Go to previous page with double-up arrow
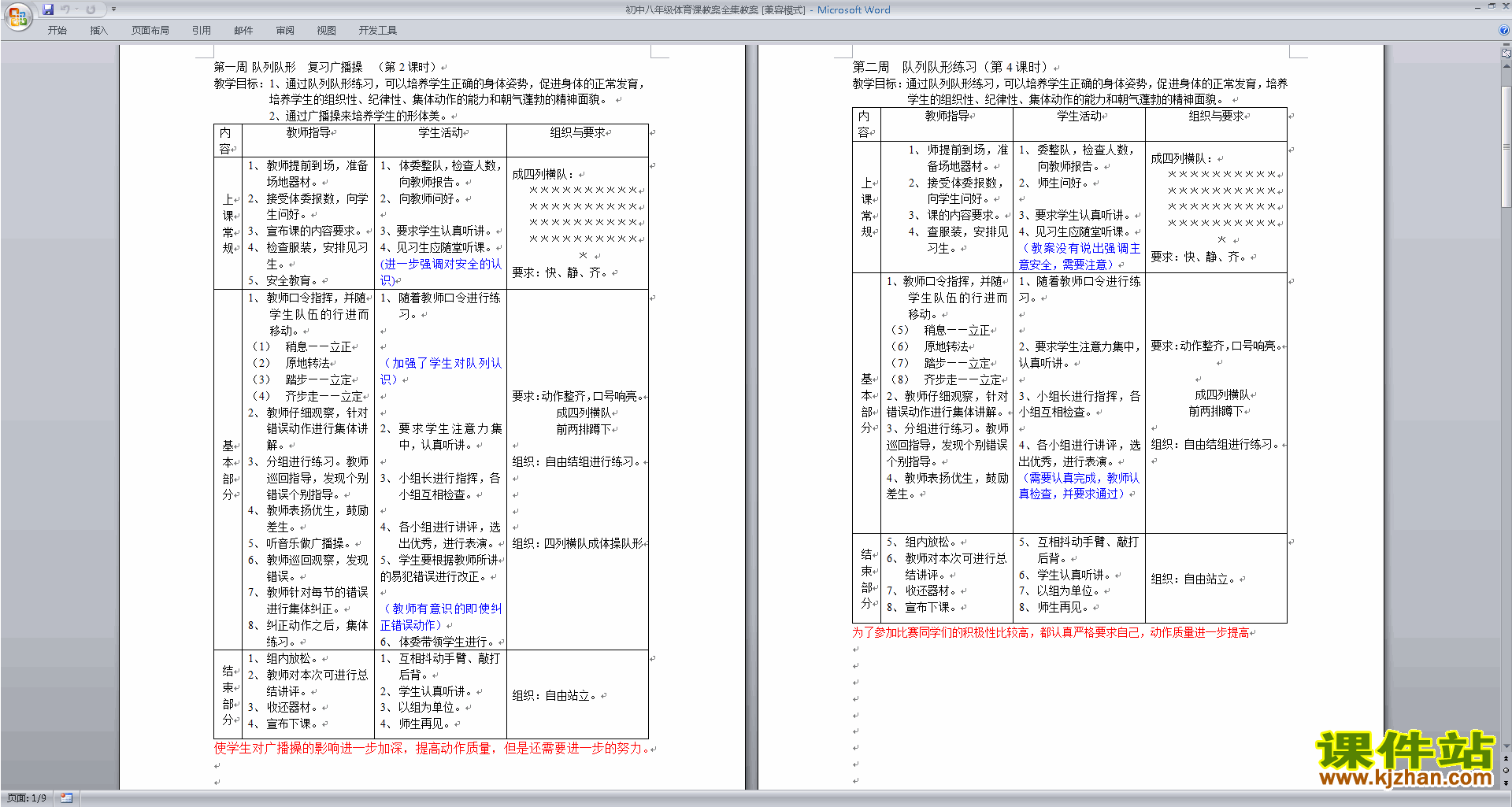Viewport: 1512px width, 807px height. tap(1506, 759)
